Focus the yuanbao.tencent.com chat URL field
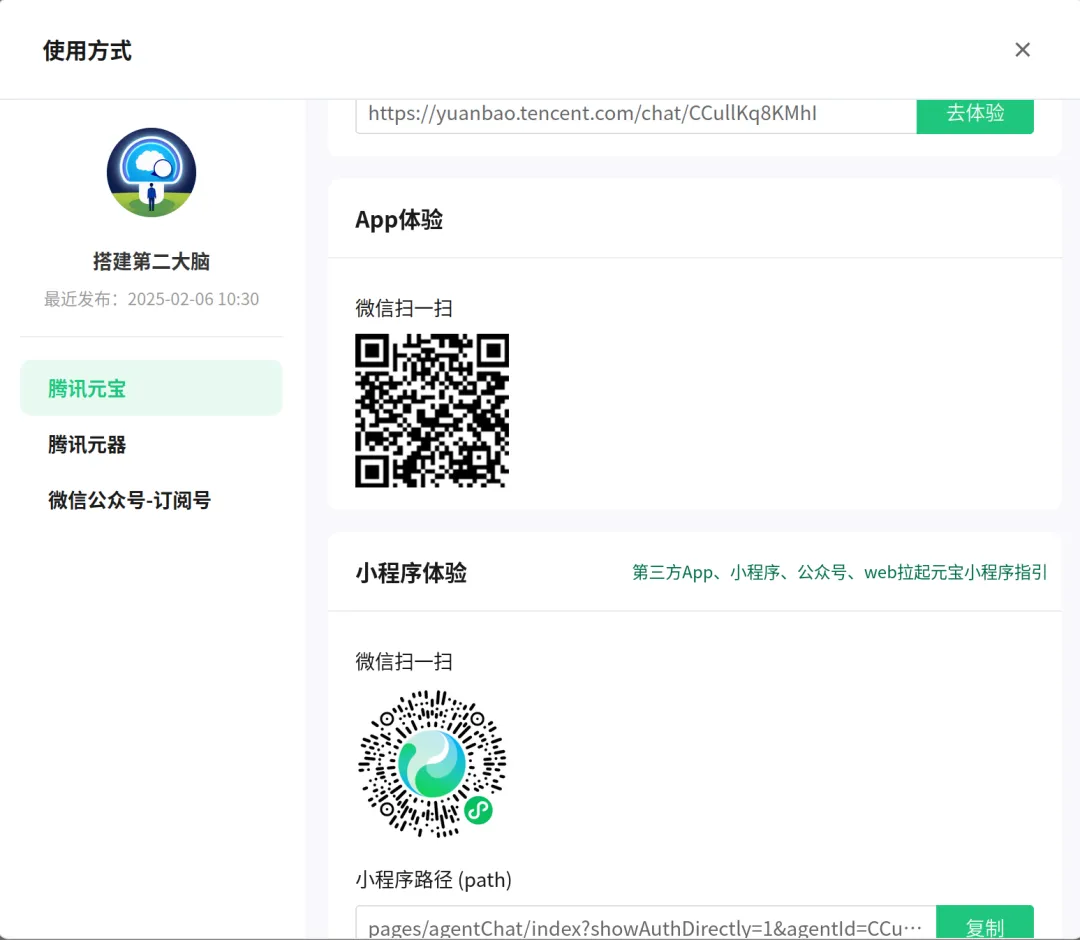The width and height of the screenshot is (1080, 940). [x=636, y=114]
